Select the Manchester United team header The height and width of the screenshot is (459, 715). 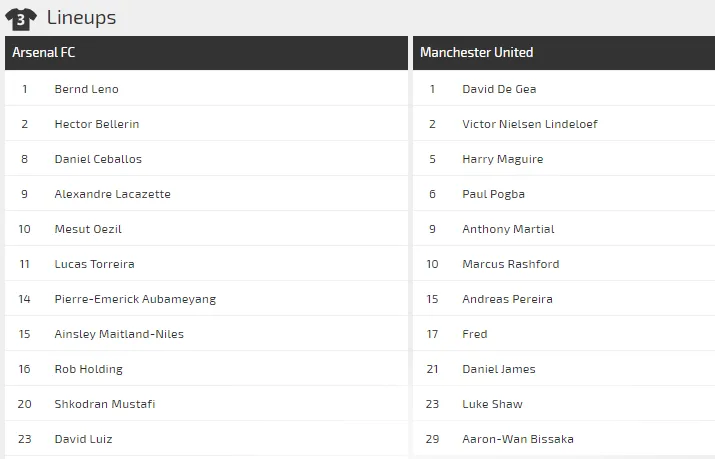tap(476, 52)
